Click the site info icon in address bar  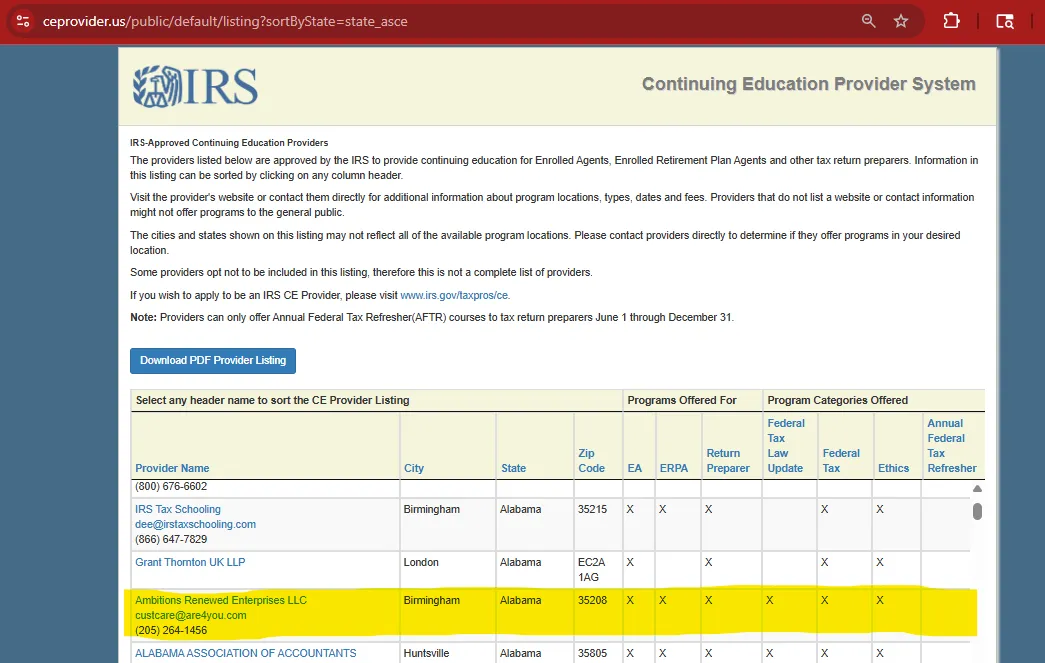(x=22, y=21)
